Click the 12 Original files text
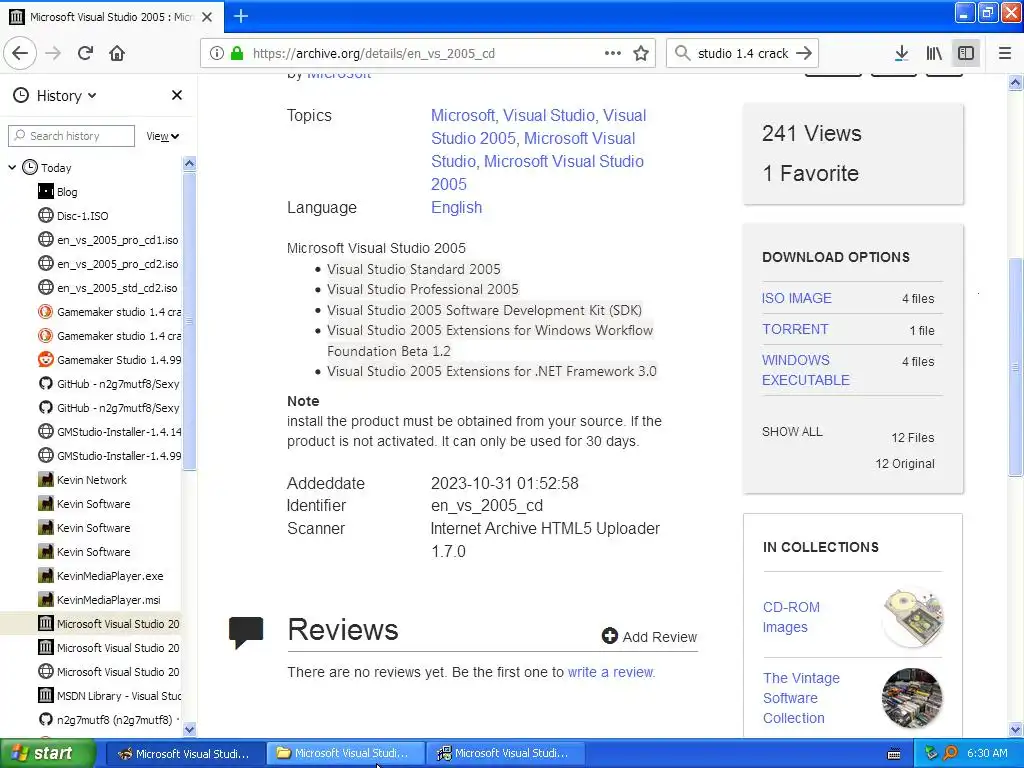 [904, 464]
